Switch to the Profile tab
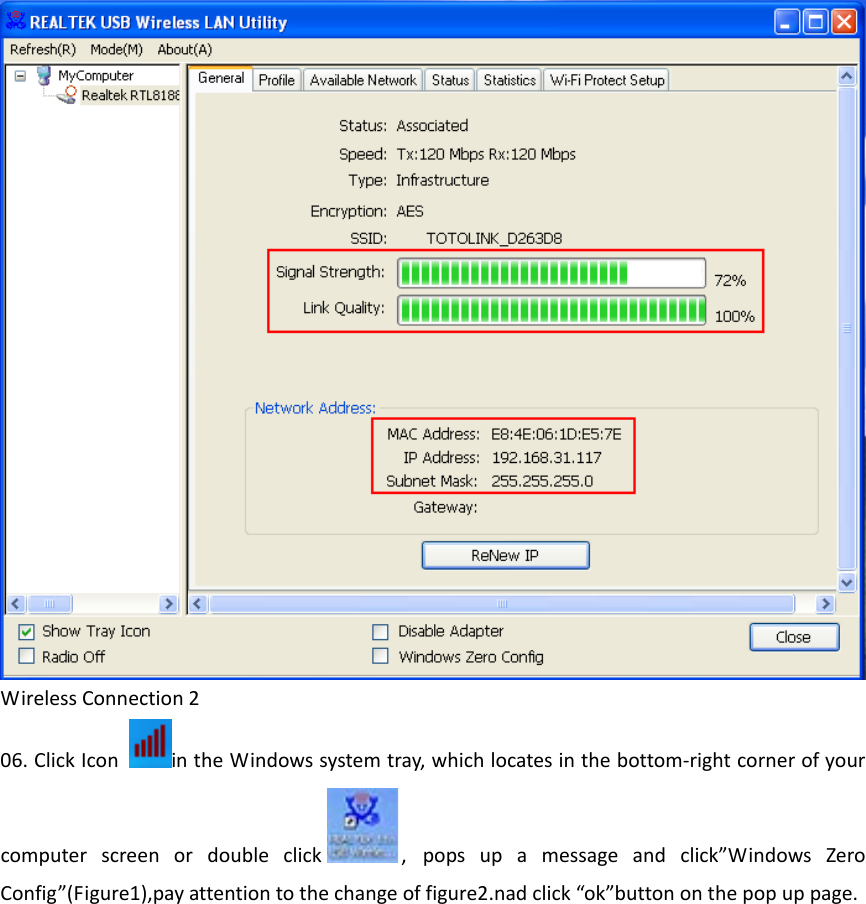The height and width of the screenshot is (904, 866). [x=277, y=80]
